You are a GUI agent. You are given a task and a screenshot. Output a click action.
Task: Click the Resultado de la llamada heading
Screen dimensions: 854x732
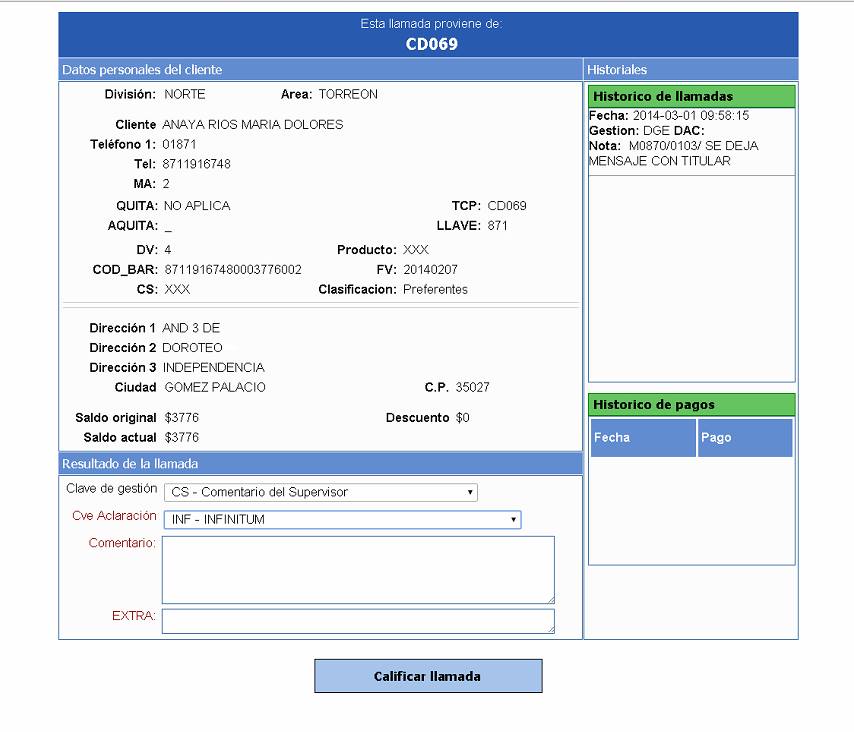coord(130,464)
